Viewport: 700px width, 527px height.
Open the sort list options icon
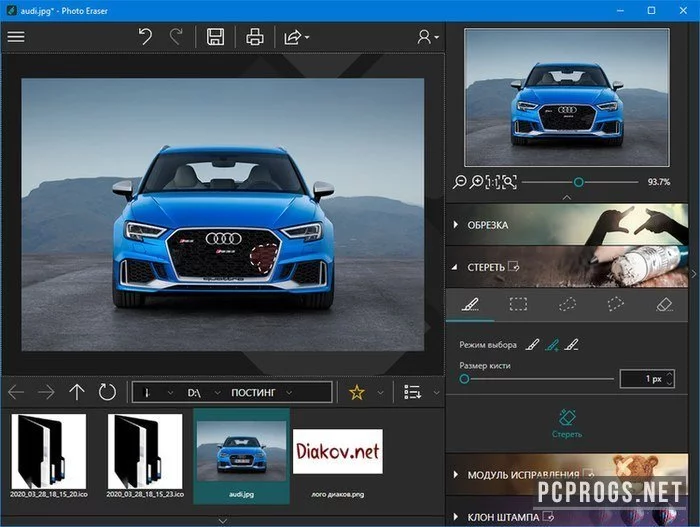[x=412, y=392]
